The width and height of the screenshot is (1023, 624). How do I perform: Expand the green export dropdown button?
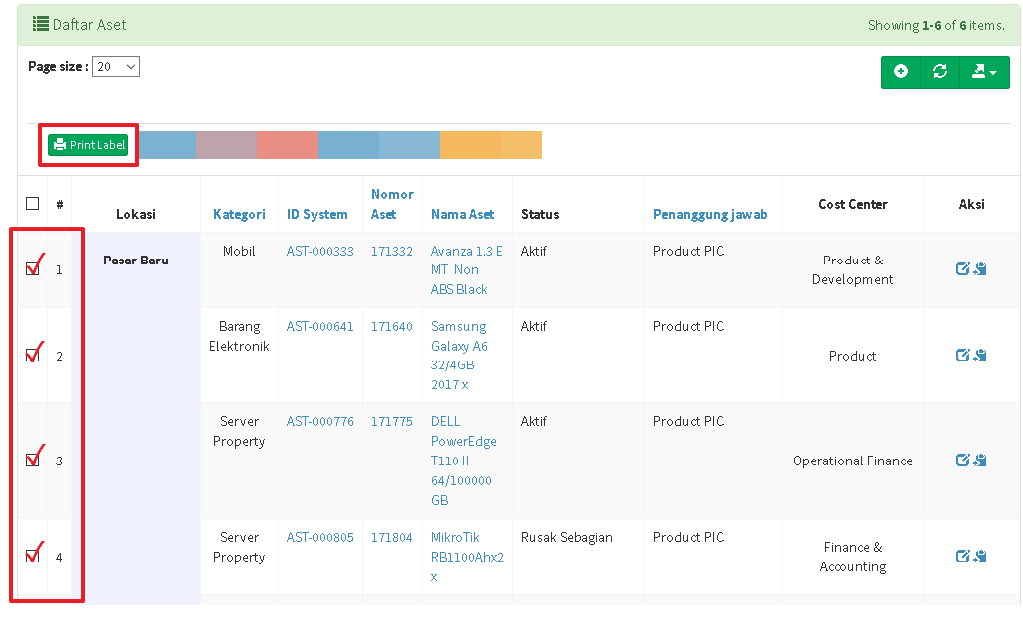(984, 72)
